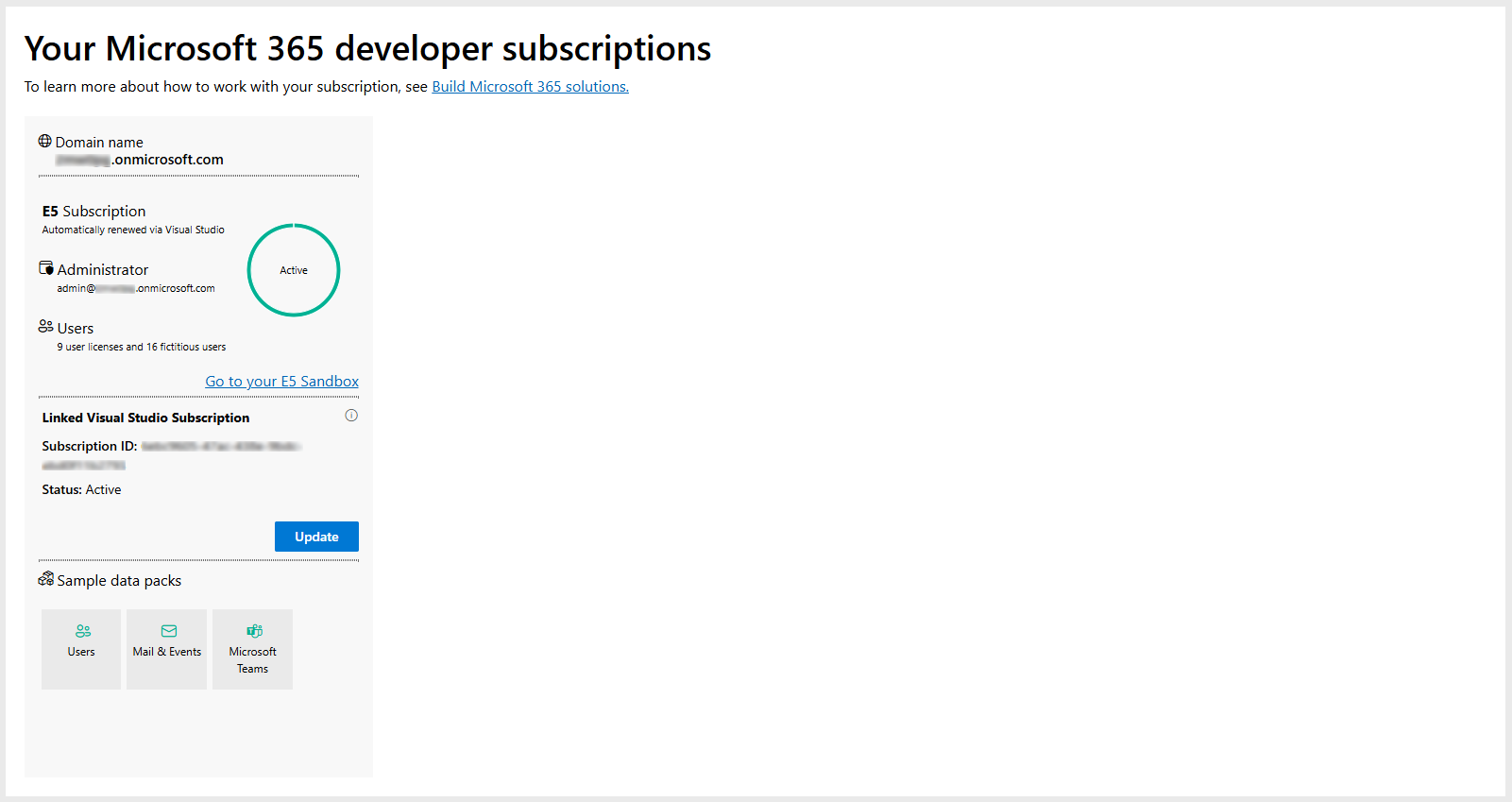Click the E5 Subscription heading
Image resolution: width=1512 pixels, height=802 pixels.
93,212
